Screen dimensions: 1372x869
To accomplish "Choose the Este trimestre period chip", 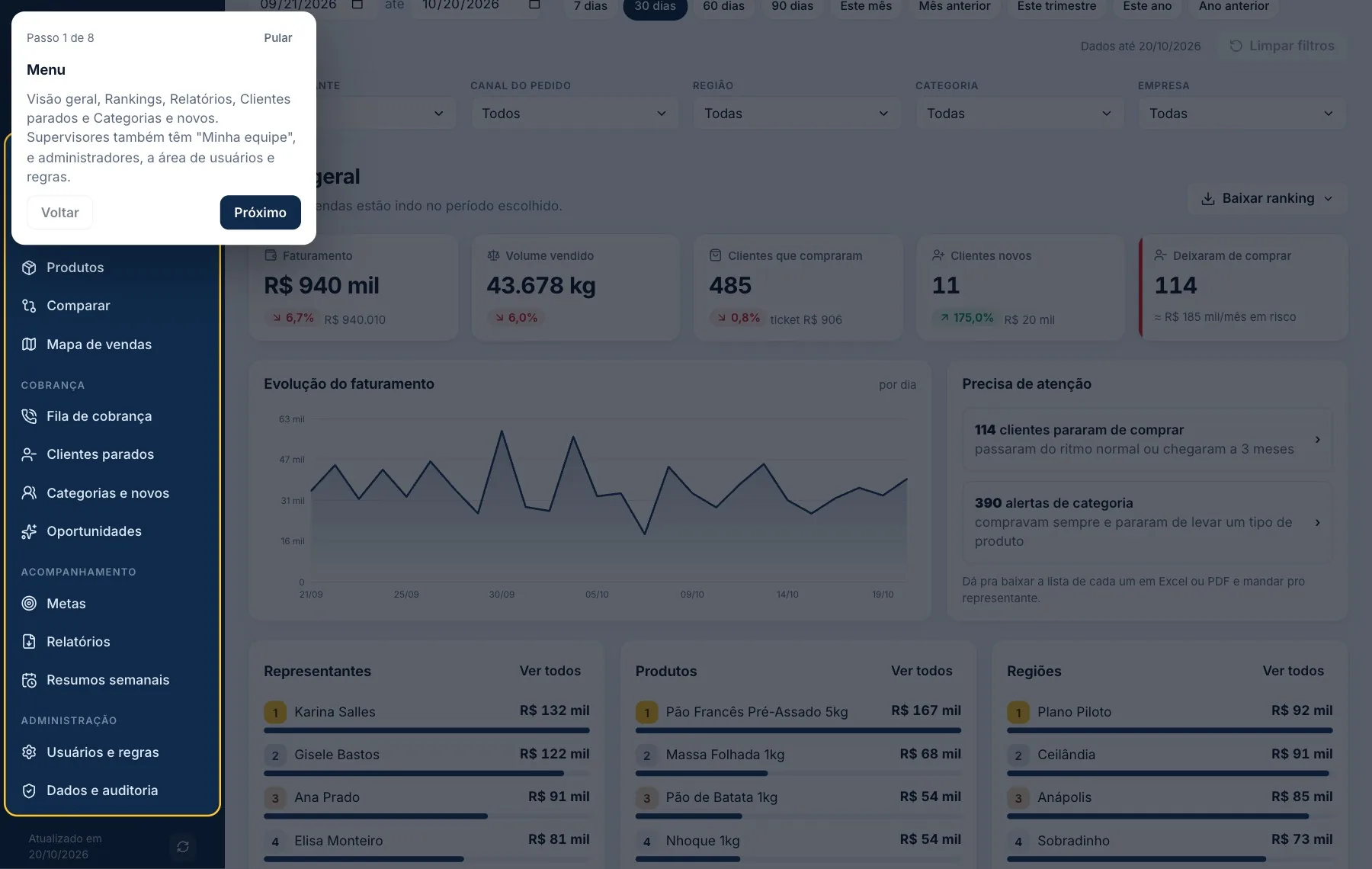I will 1056,7.
